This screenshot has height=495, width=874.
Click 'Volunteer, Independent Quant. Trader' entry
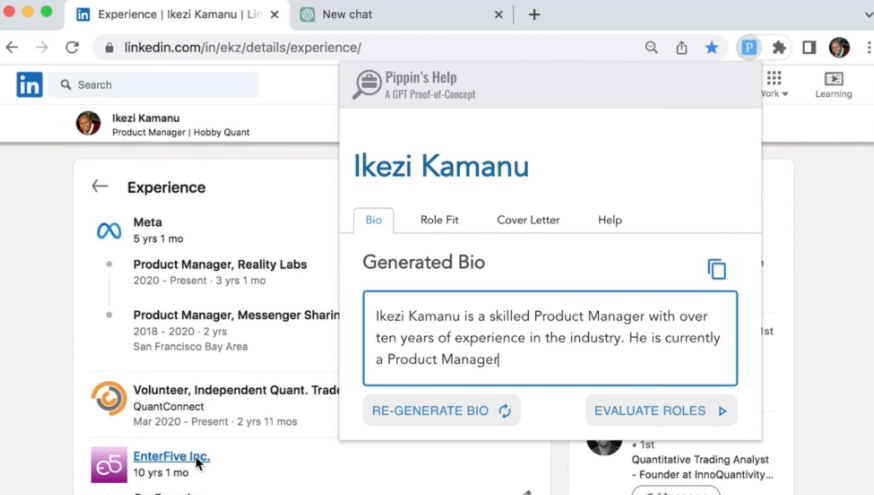pyautogui.click(x=236, y=390)
